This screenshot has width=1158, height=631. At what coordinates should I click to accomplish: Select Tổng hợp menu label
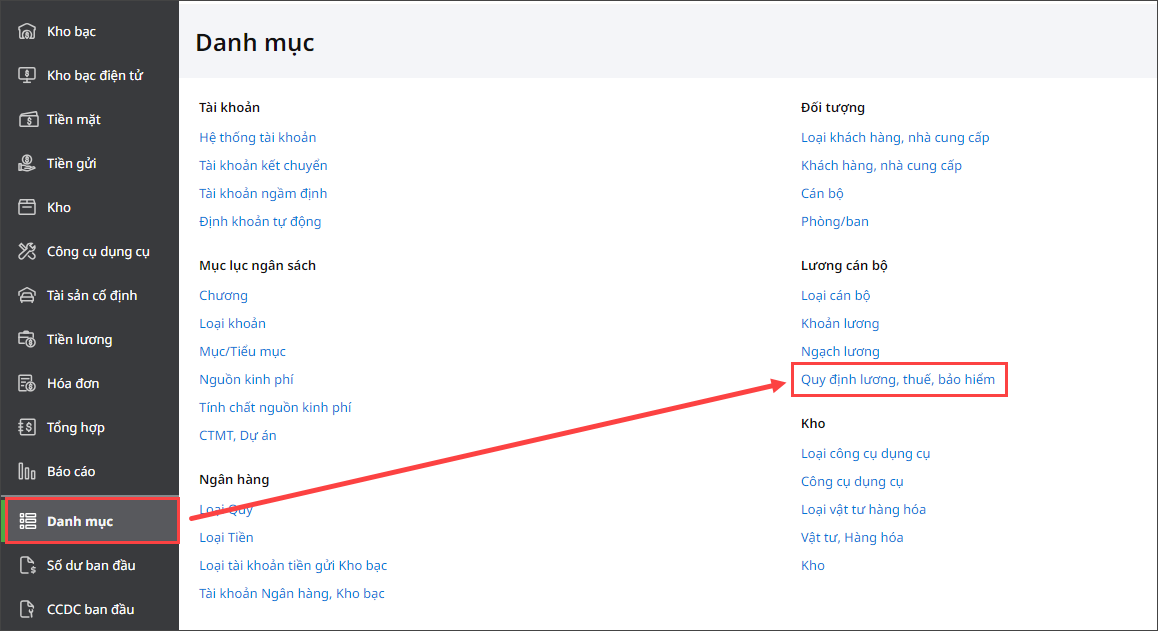76,427
